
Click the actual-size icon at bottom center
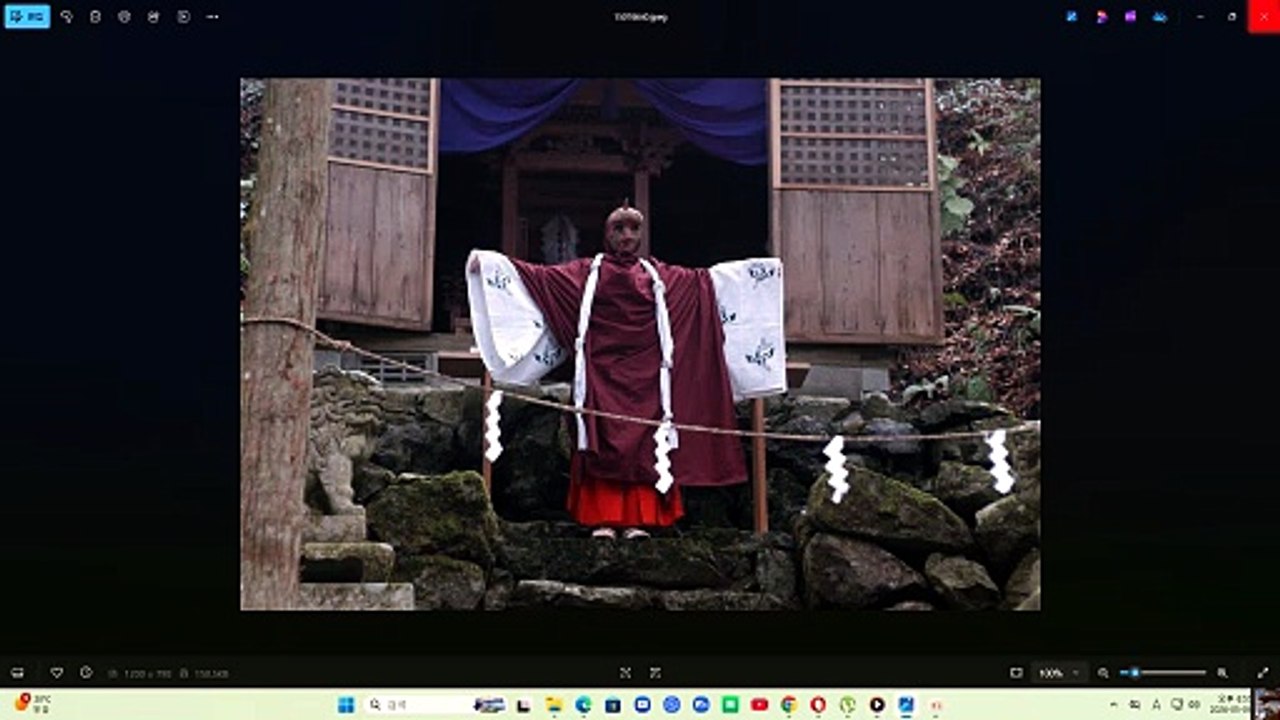pyautogui.click(x=655, y=673)
